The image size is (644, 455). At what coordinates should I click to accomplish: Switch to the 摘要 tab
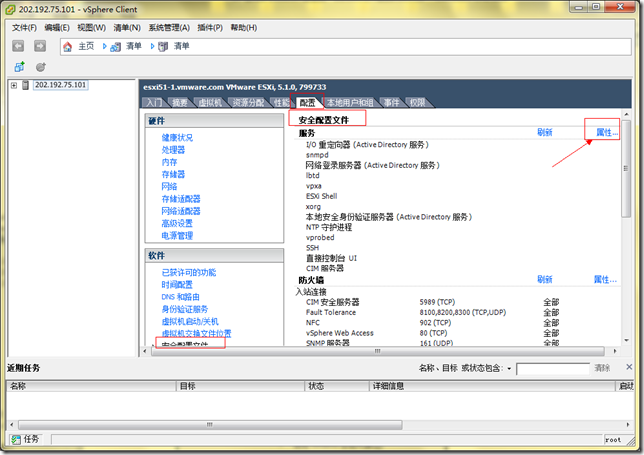pos(179,103)
